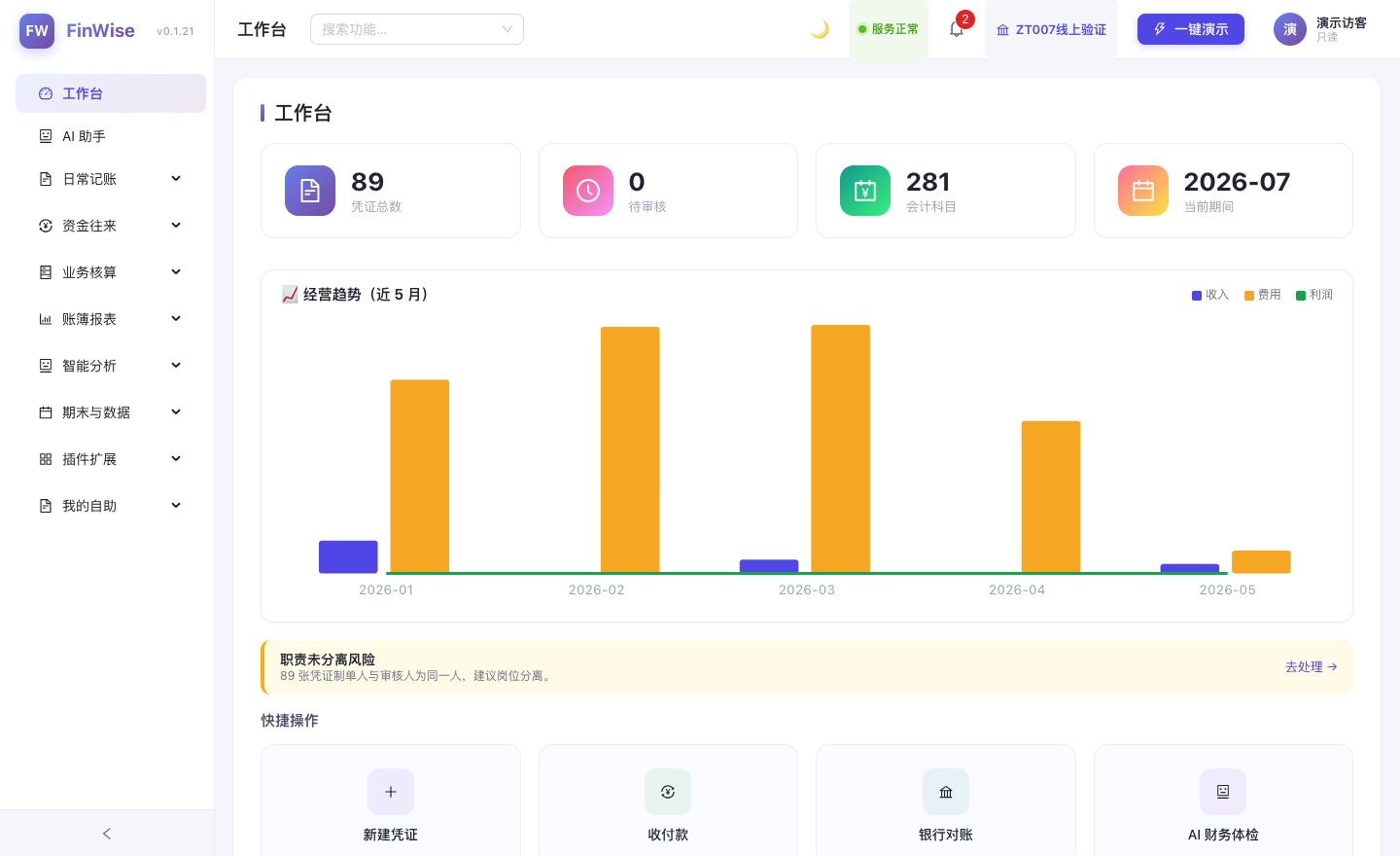Image resolution: width=1400 pixels, height=856 pixels.
Task: Click the 待审核 clock icon
Action: (588, 191)
